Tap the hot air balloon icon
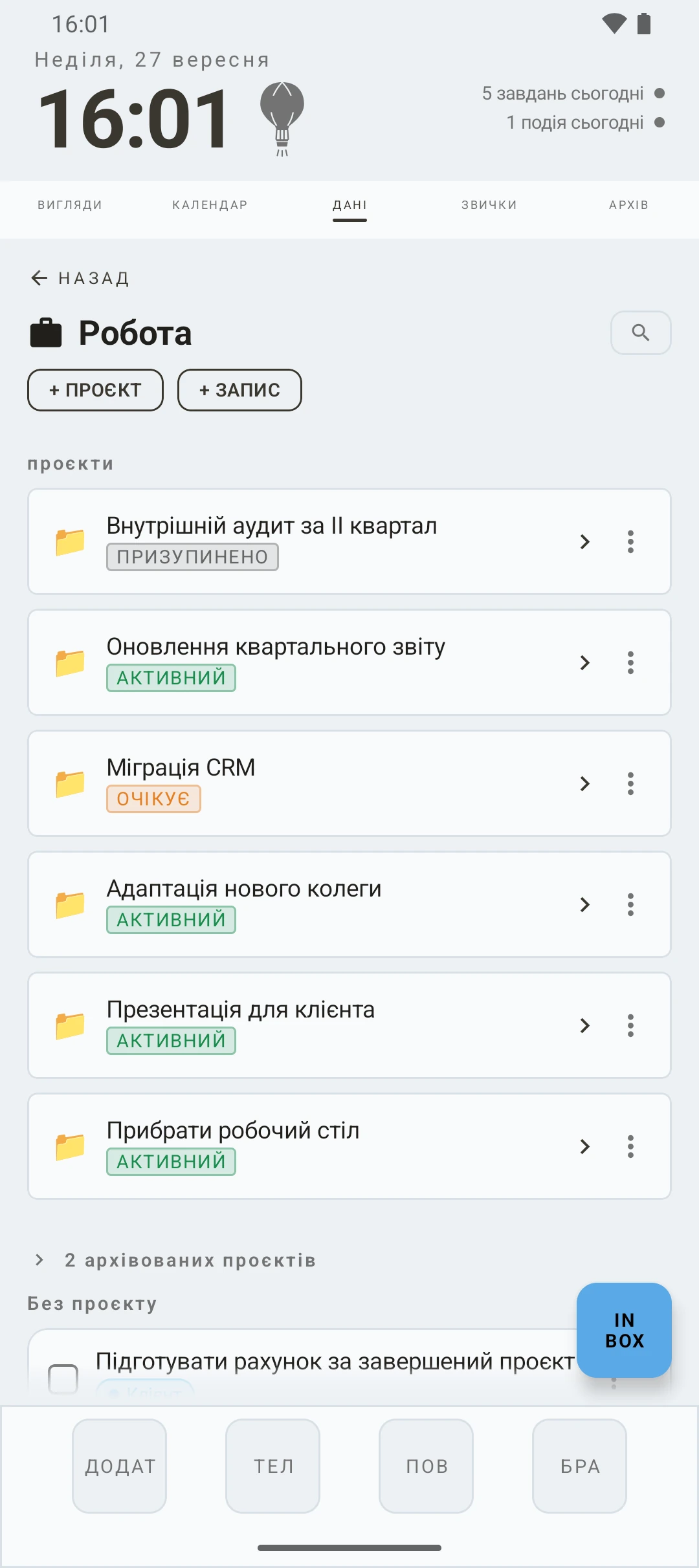The image size is (699, 1568). click(x=282, y=119)
